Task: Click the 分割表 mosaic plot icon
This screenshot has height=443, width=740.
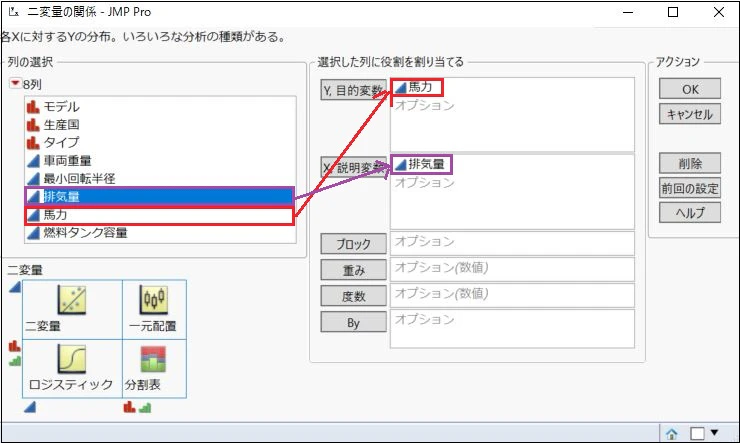Action: point(153,359)
